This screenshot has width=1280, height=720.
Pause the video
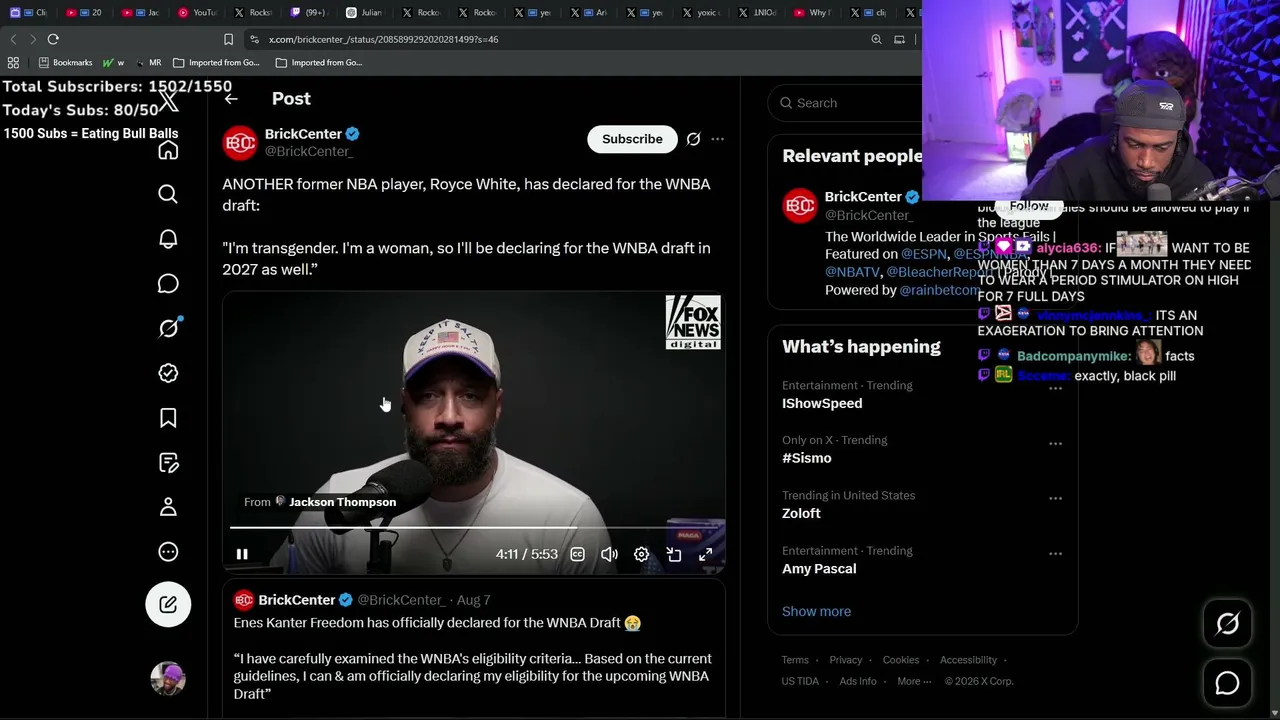click(x=242, y=554)
